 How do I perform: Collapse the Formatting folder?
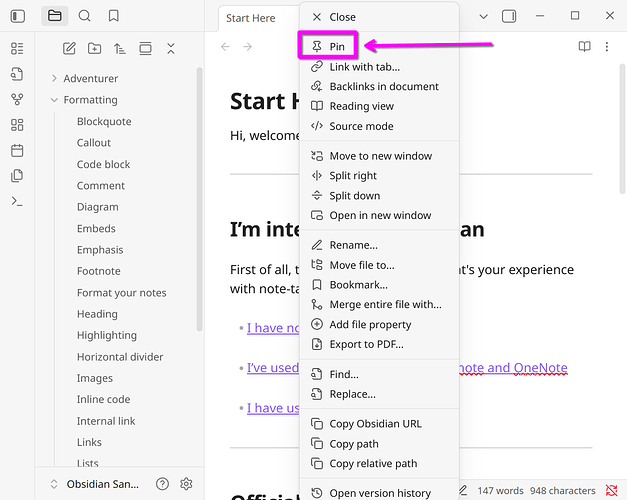coord(54,100)
